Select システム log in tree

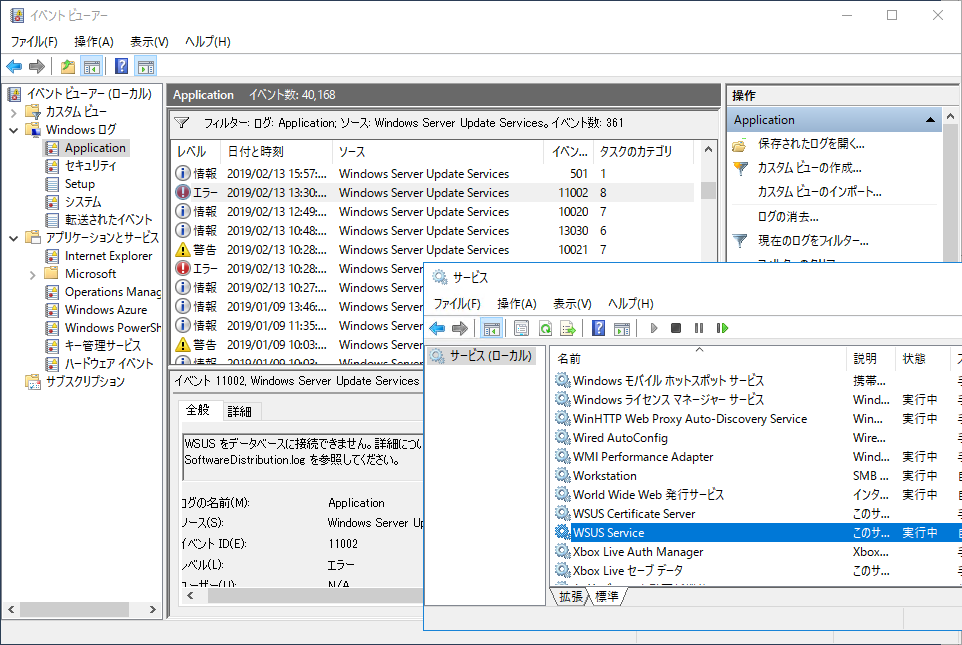point(83,202)
